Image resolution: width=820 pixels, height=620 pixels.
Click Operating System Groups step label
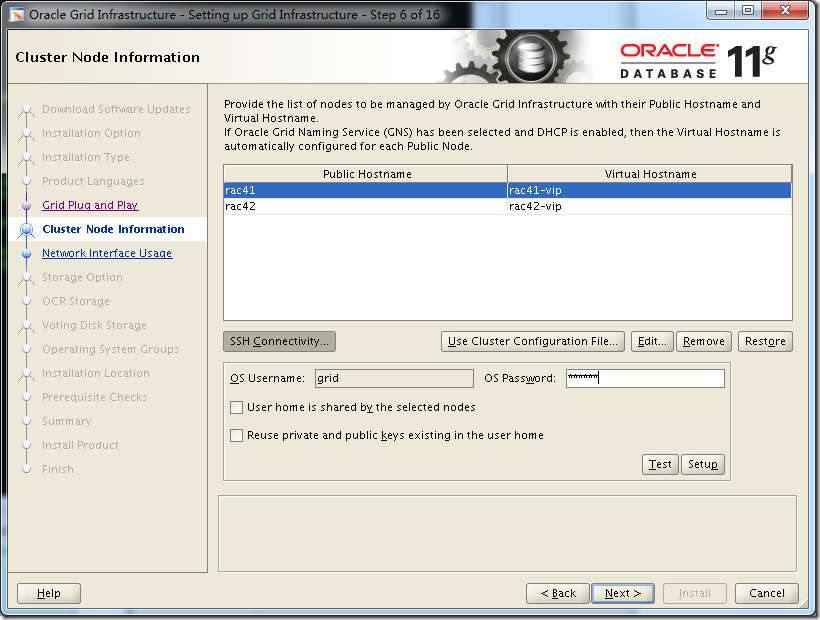coord(111,349)
